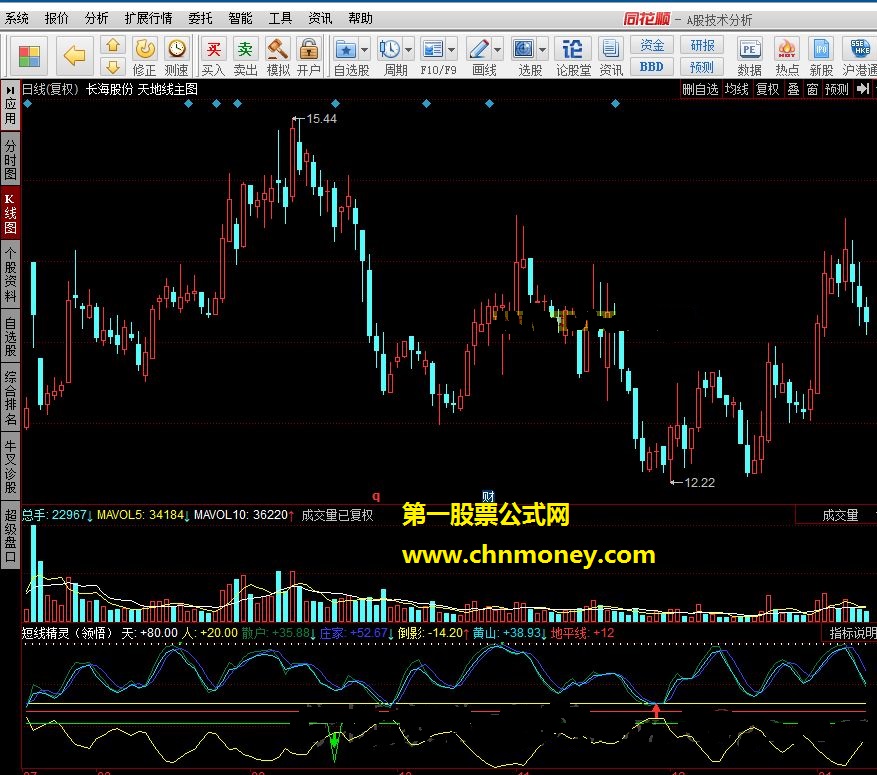Image resolution: width=877 pixels, height=775 pixels.
Task: Open the 系统 menu
Action: click(x=17, y=18)
